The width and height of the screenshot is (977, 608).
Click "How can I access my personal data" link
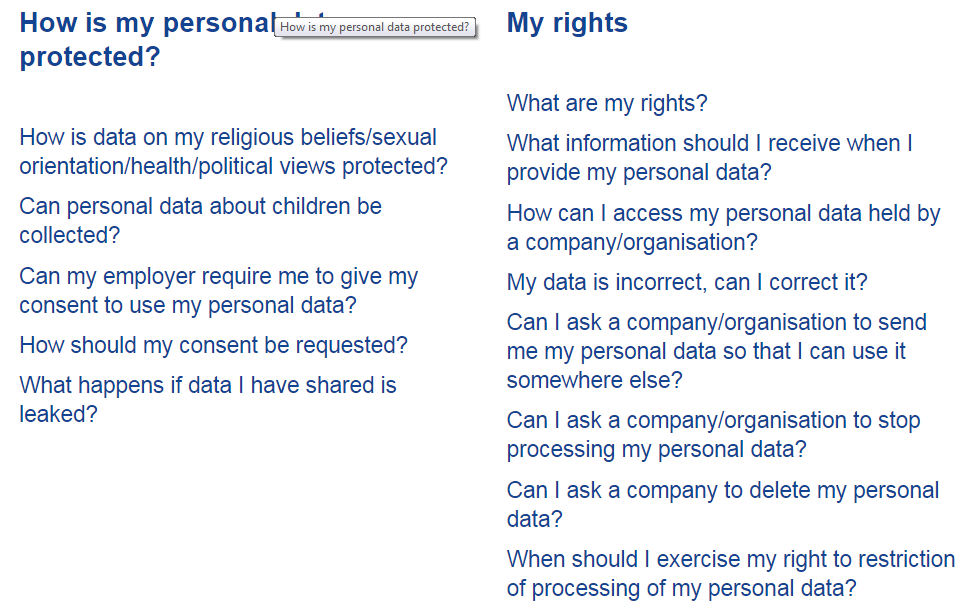[723, 227]
